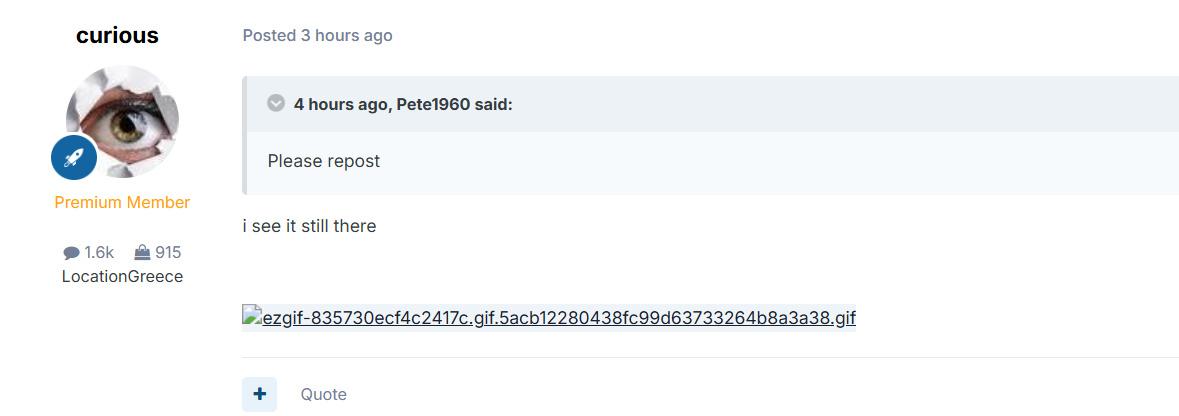Click the '4 hours ago' quote timestamp
The image size is (1179, 416).
click(x=339, y=104)
